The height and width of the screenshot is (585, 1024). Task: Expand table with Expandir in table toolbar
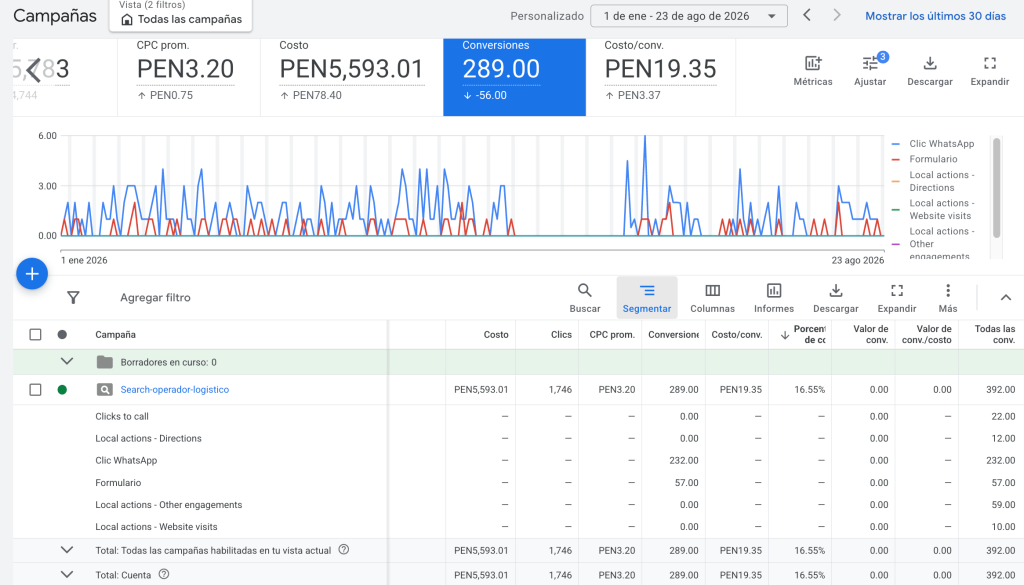pyautogui.click(x=897, y=298)
